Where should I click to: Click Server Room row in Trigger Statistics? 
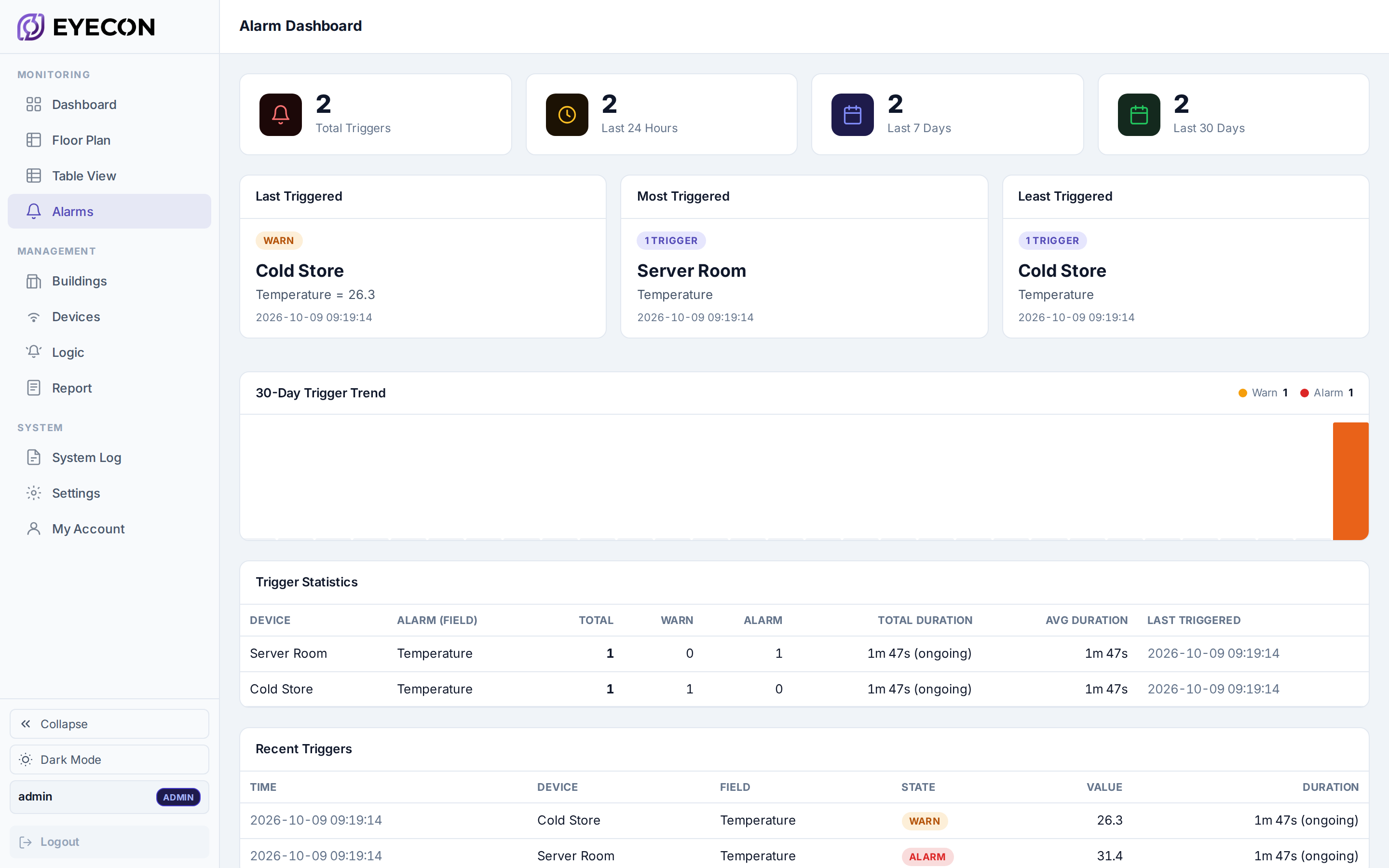point(804,653)
